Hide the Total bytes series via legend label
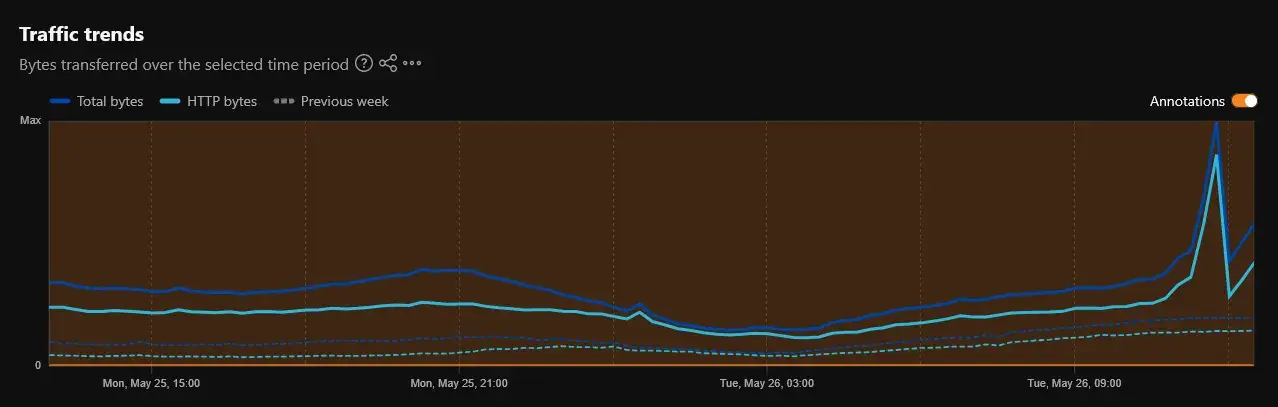This screenshot has width=1278, height=407. 110,101
